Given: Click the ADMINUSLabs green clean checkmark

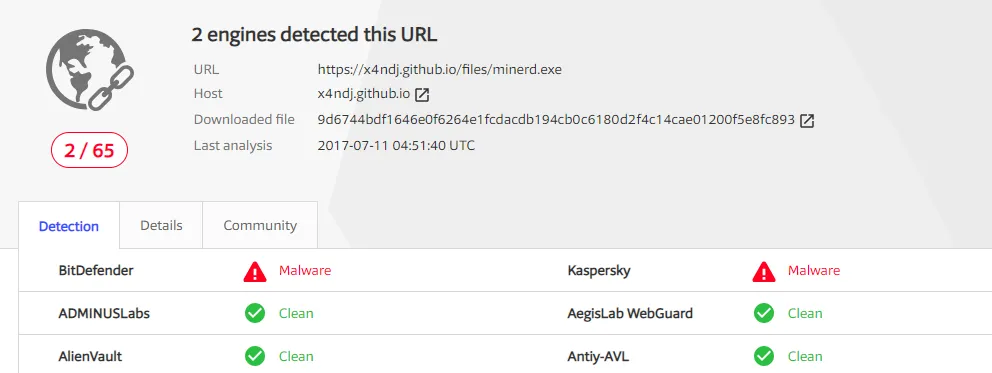Looking at the screenshot, I should point(255,314).
